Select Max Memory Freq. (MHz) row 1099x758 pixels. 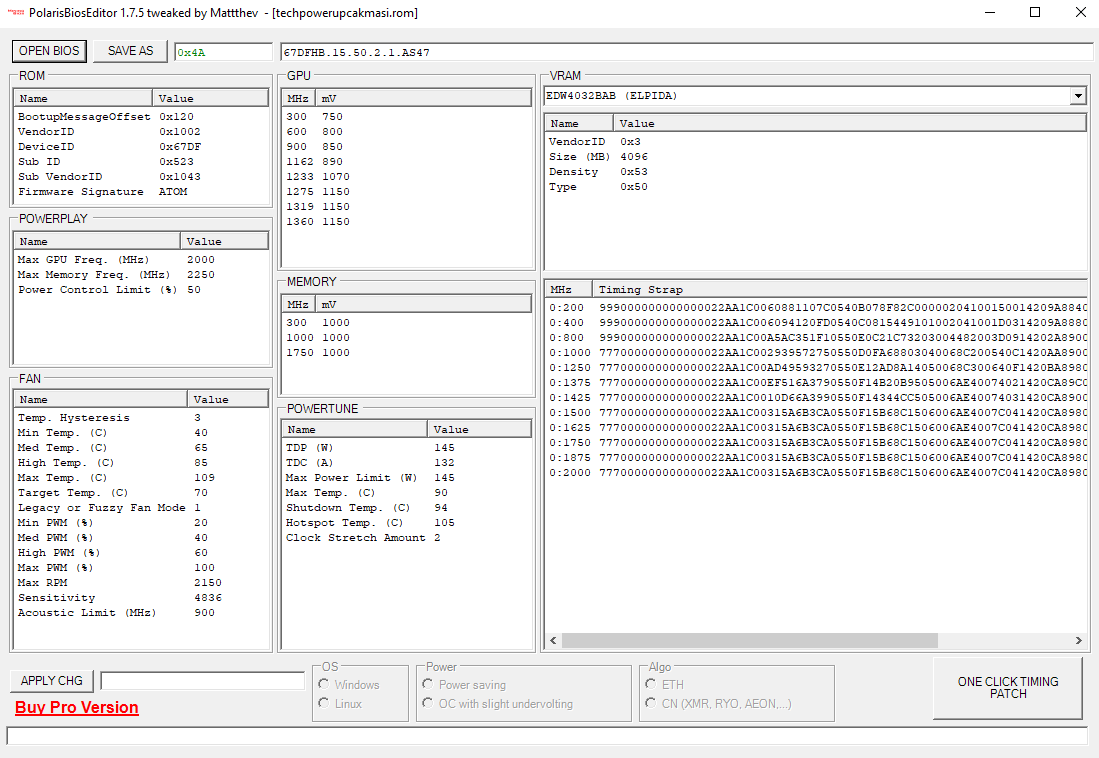pyautogui.click(x=141, y=275)
